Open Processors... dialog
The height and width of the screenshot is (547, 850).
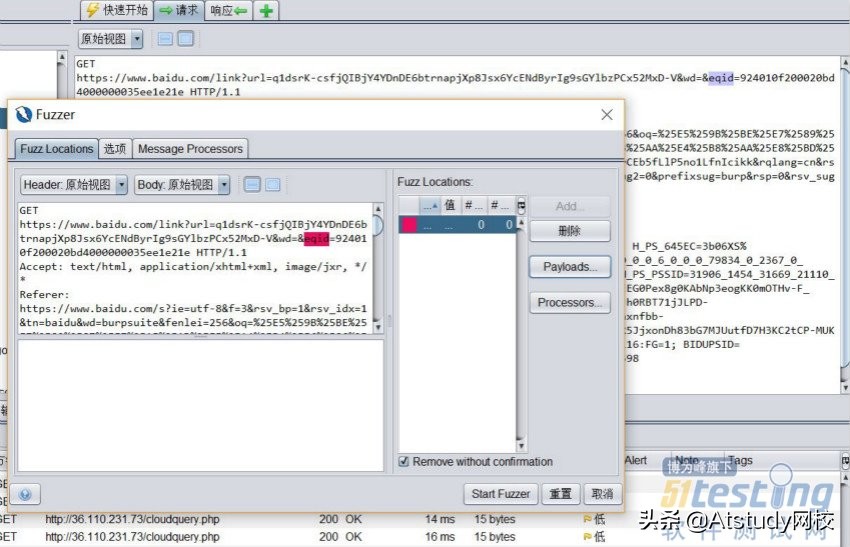(x=570, y=303)
